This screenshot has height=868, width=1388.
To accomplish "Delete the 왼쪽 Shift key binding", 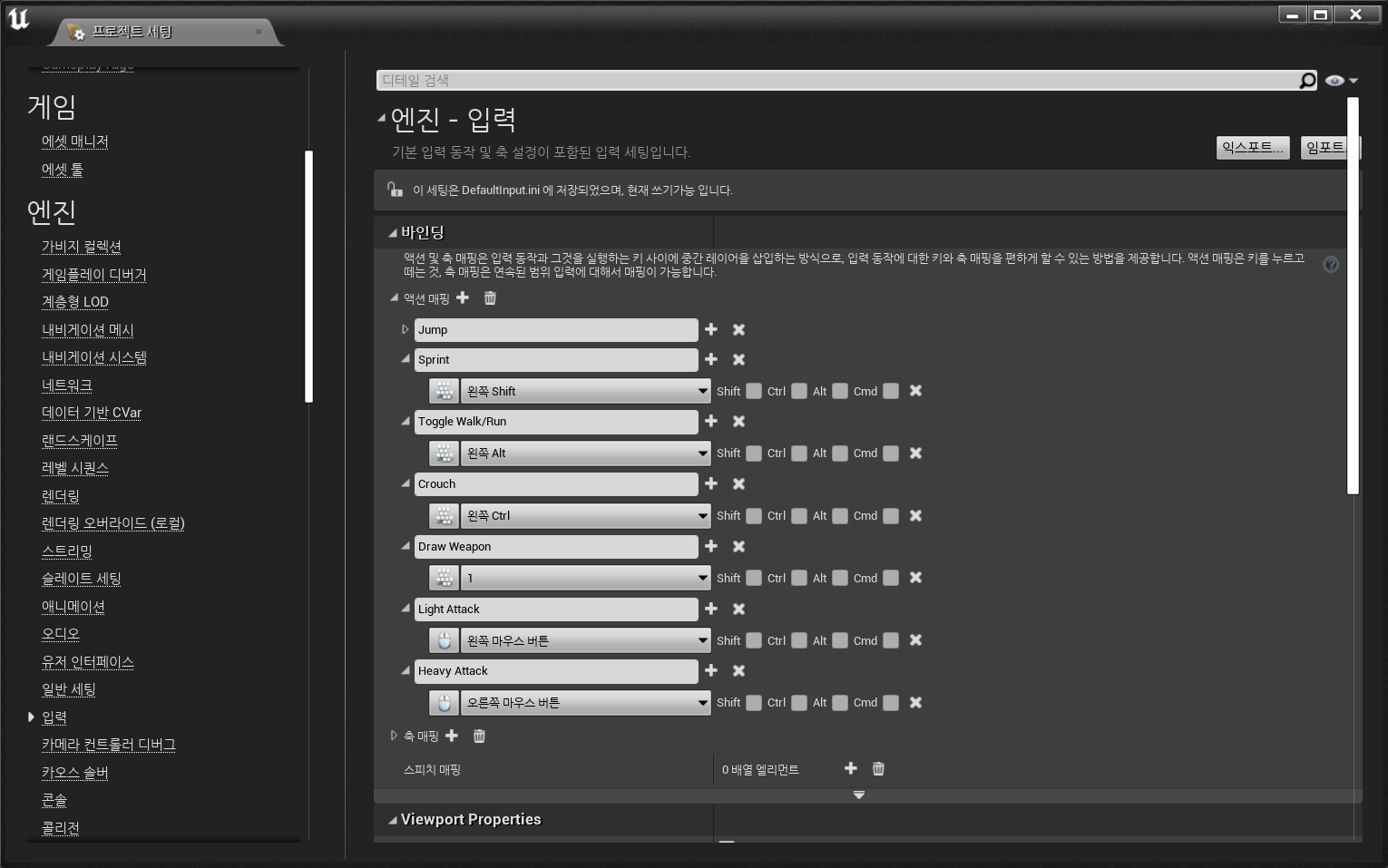I will tap(915, 391).
